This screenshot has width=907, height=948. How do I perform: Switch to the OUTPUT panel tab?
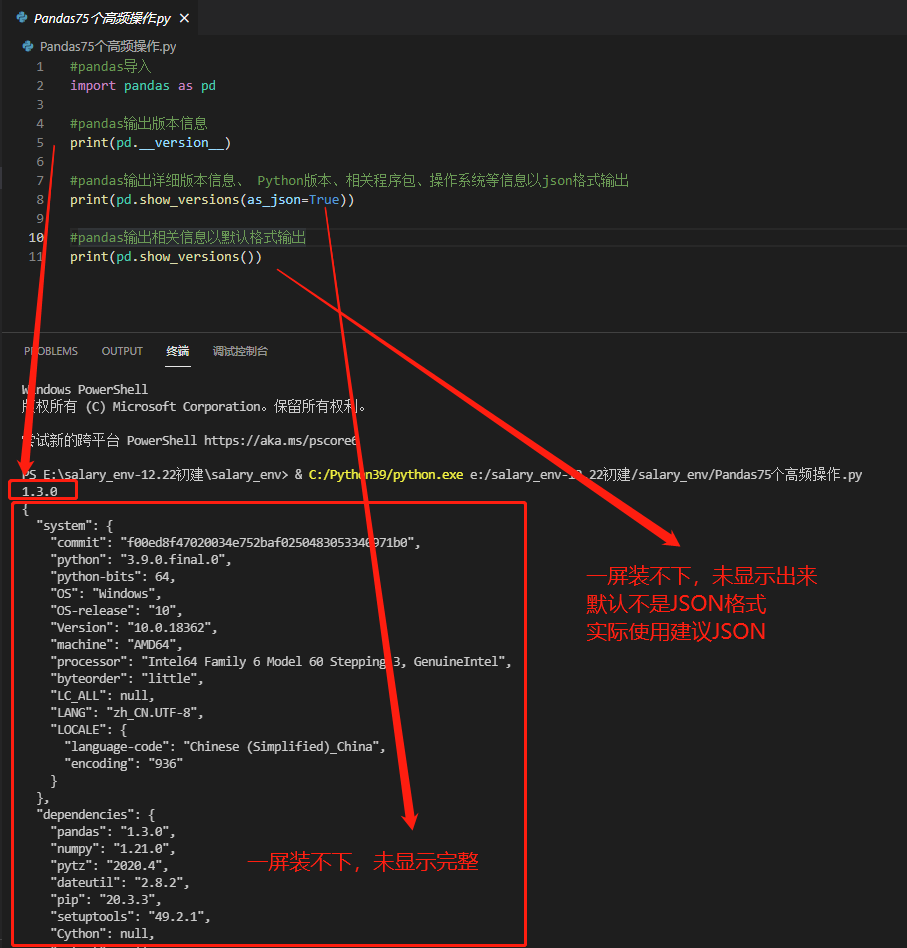pos(121,351)
